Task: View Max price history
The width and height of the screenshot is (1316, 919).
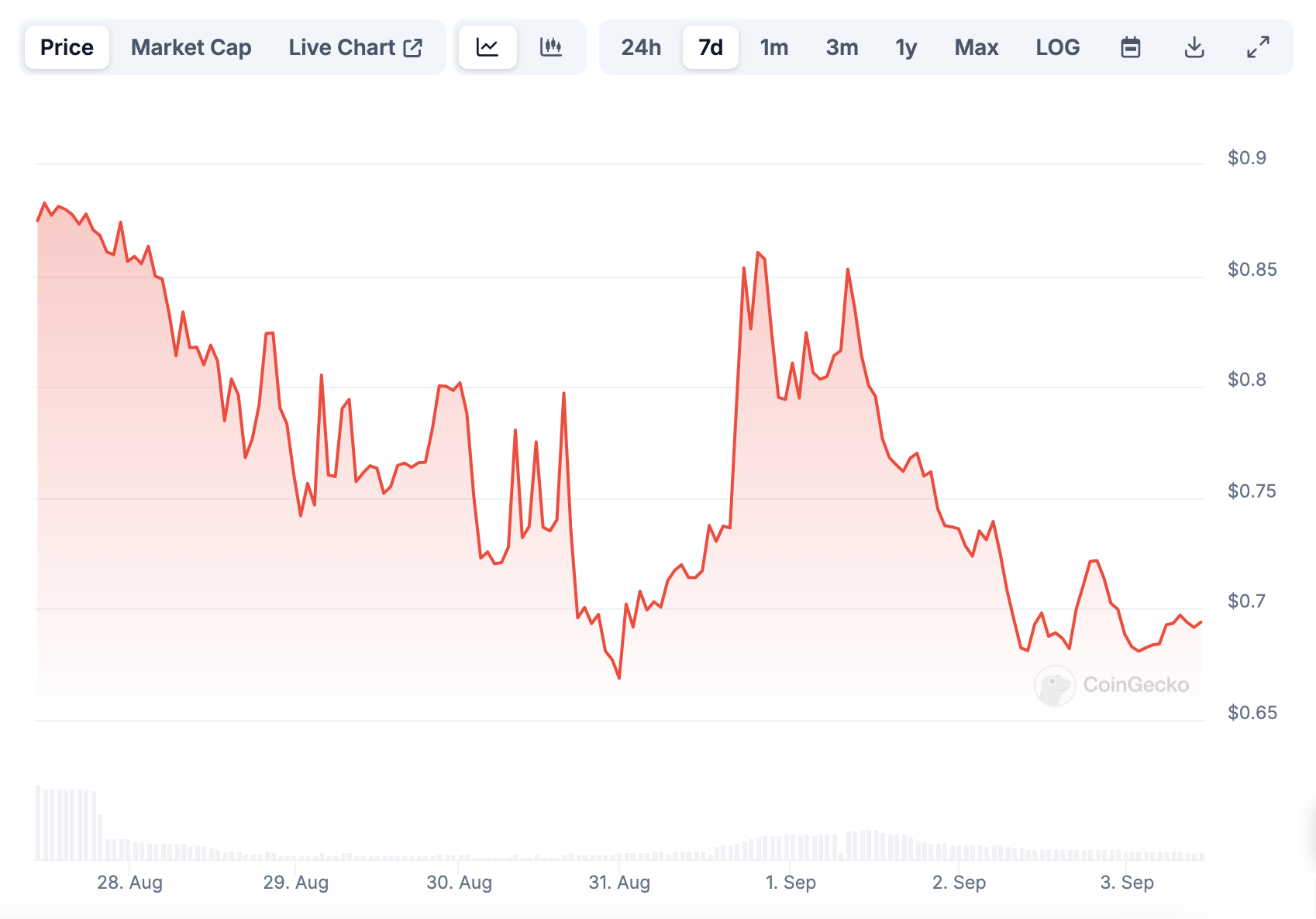Action: point(976,47)
